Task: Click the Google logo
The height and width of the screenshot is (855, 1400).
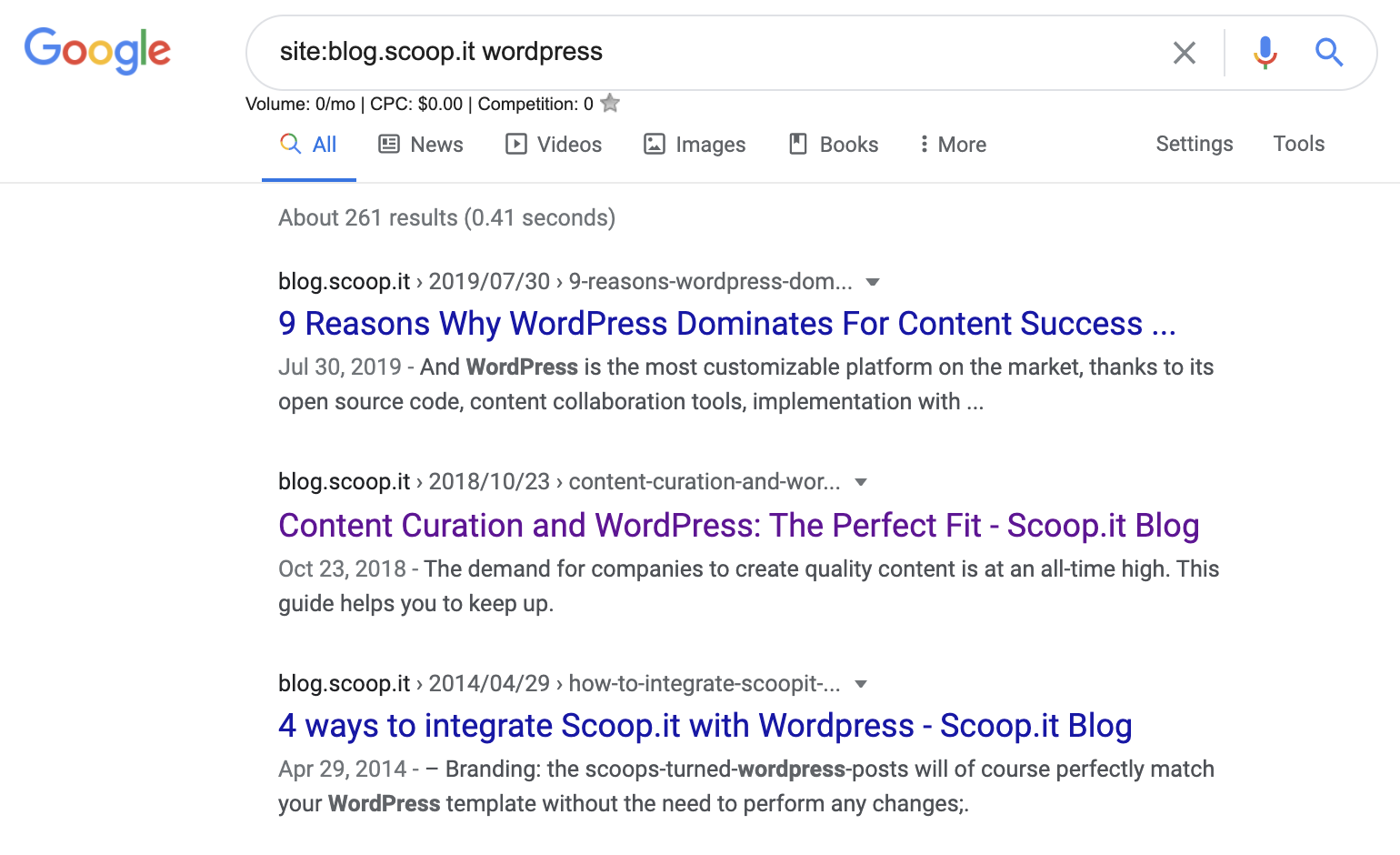Action: [97, 50]
